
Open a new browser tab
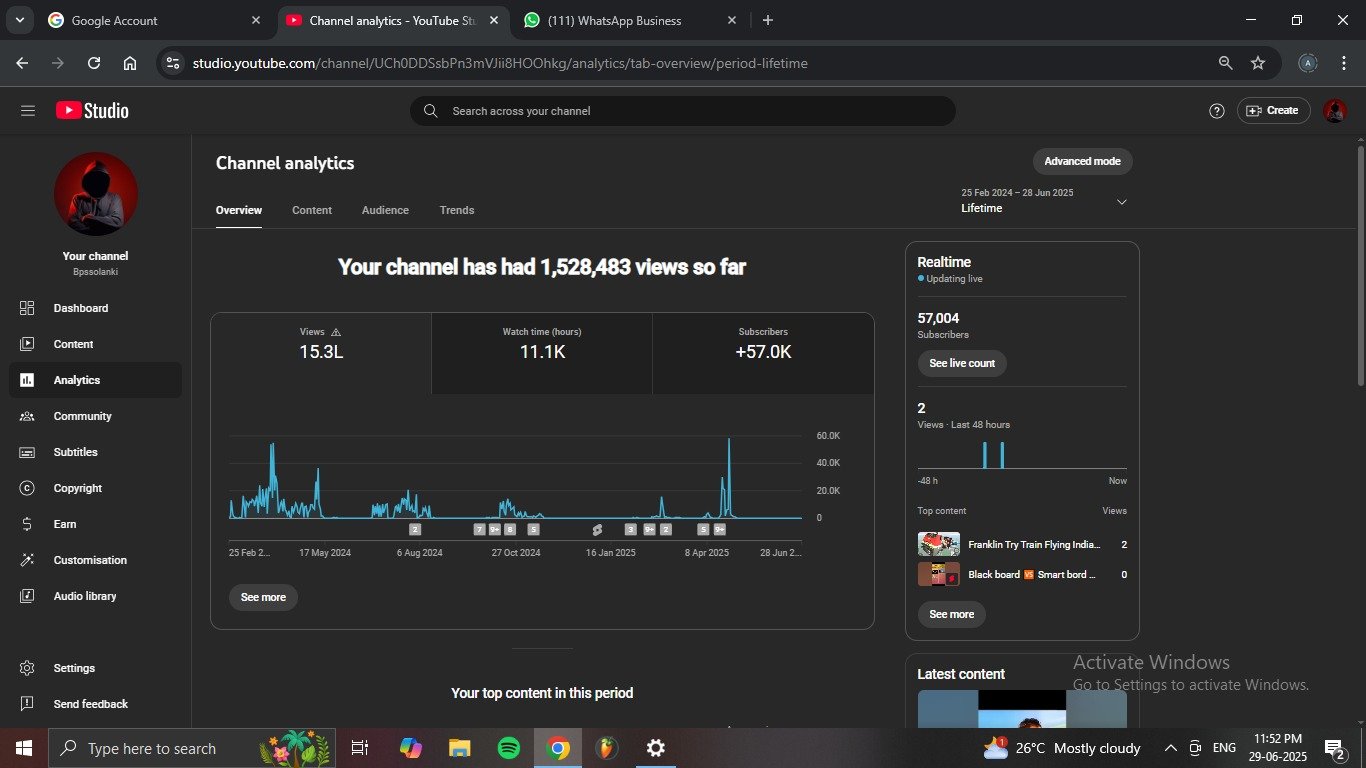pos(767,20)
